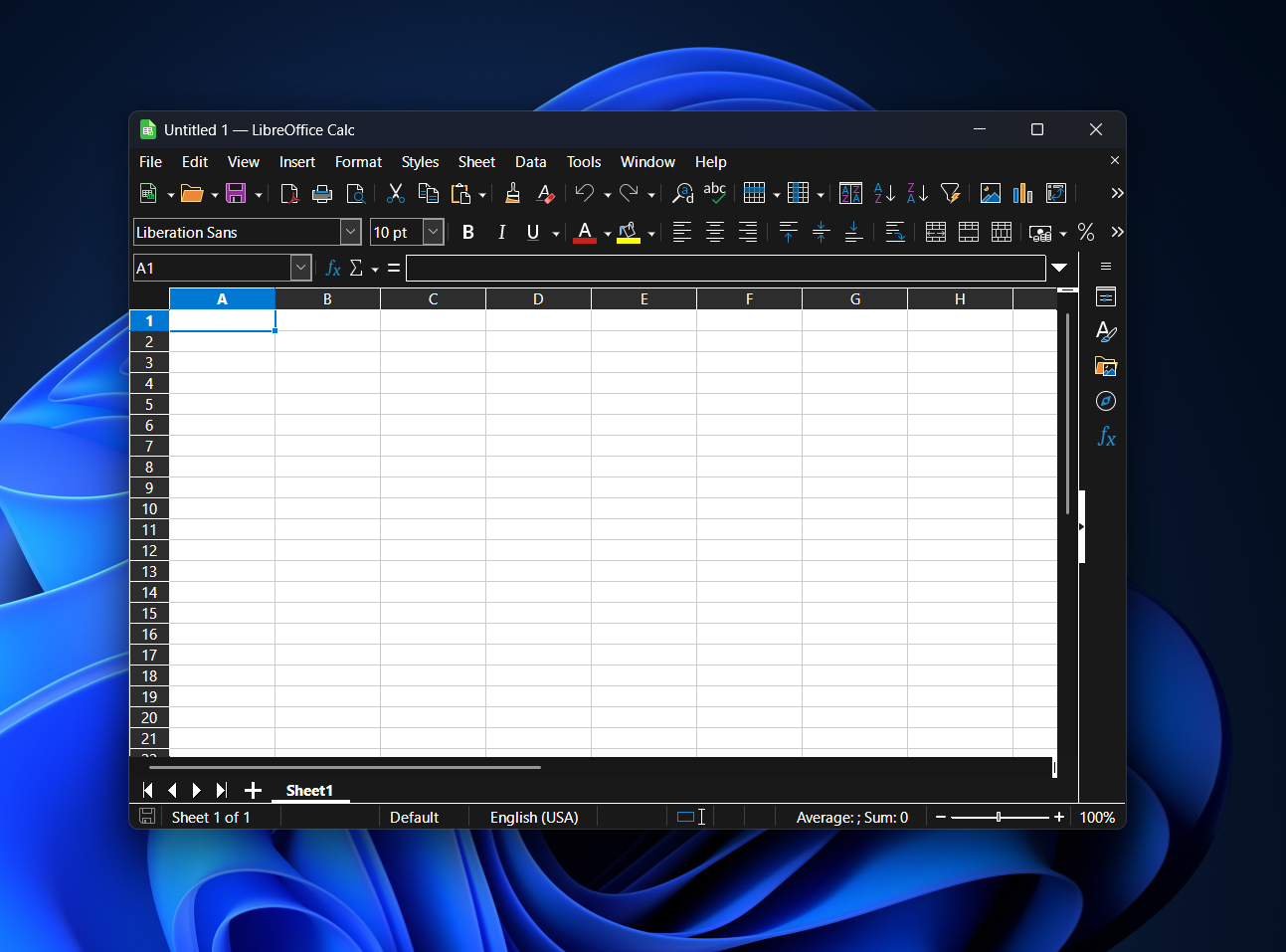
Task: Run the abc Spelling check
Action: (x=715, y=193)
